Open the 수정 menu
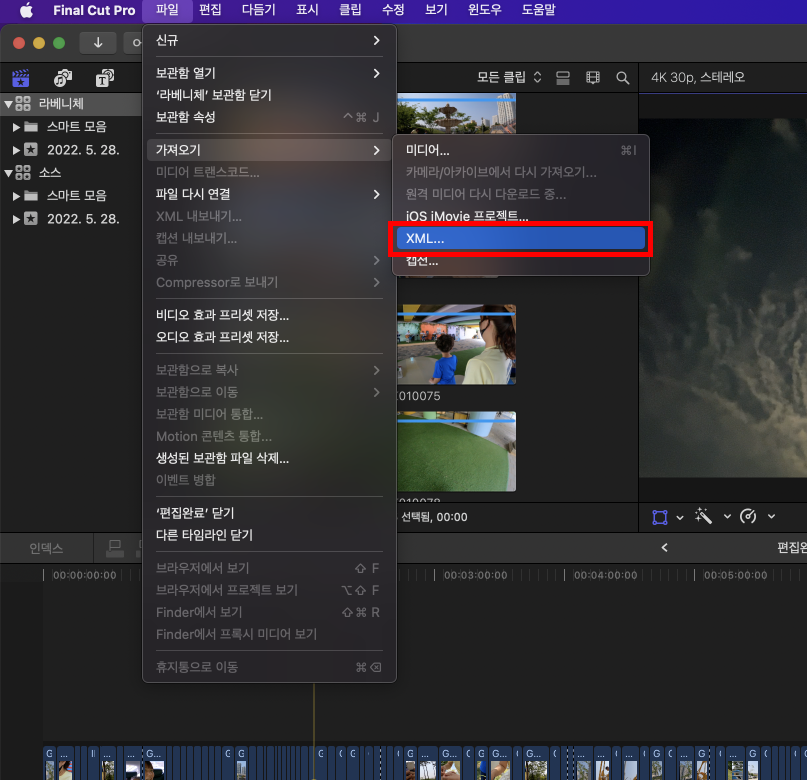807x780 pixels. [x=393, y=10]
